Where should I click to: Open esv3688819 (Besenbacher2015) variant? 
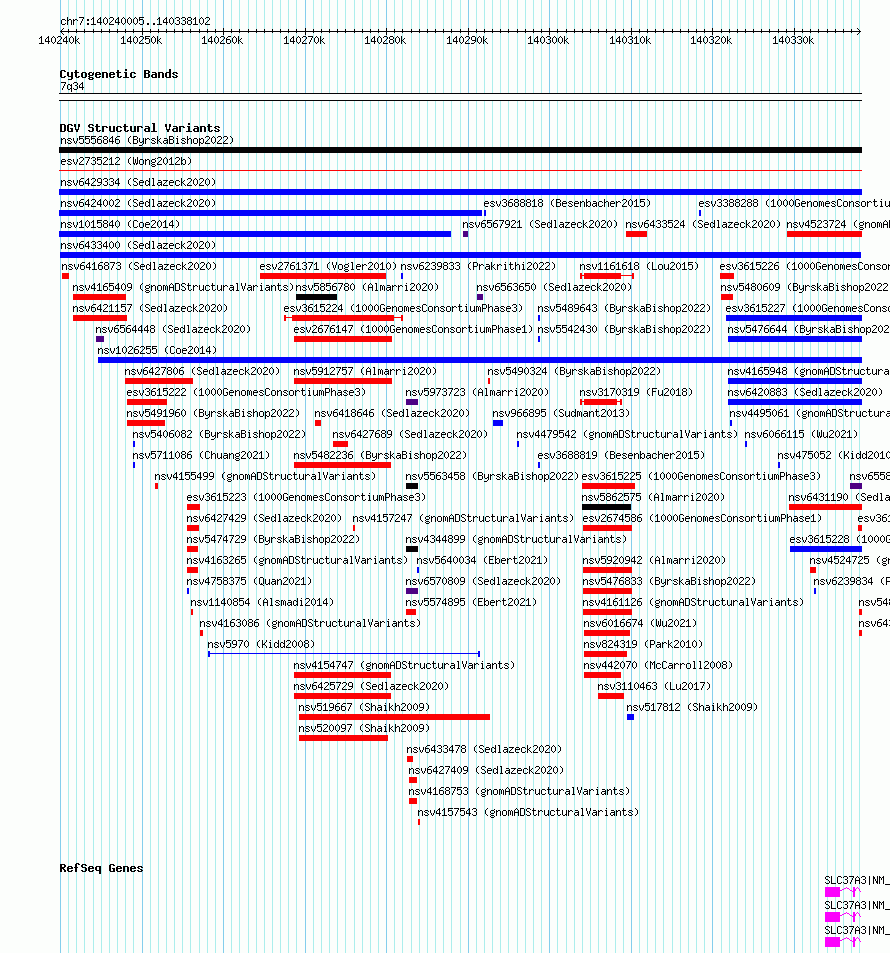click(621, 455)
